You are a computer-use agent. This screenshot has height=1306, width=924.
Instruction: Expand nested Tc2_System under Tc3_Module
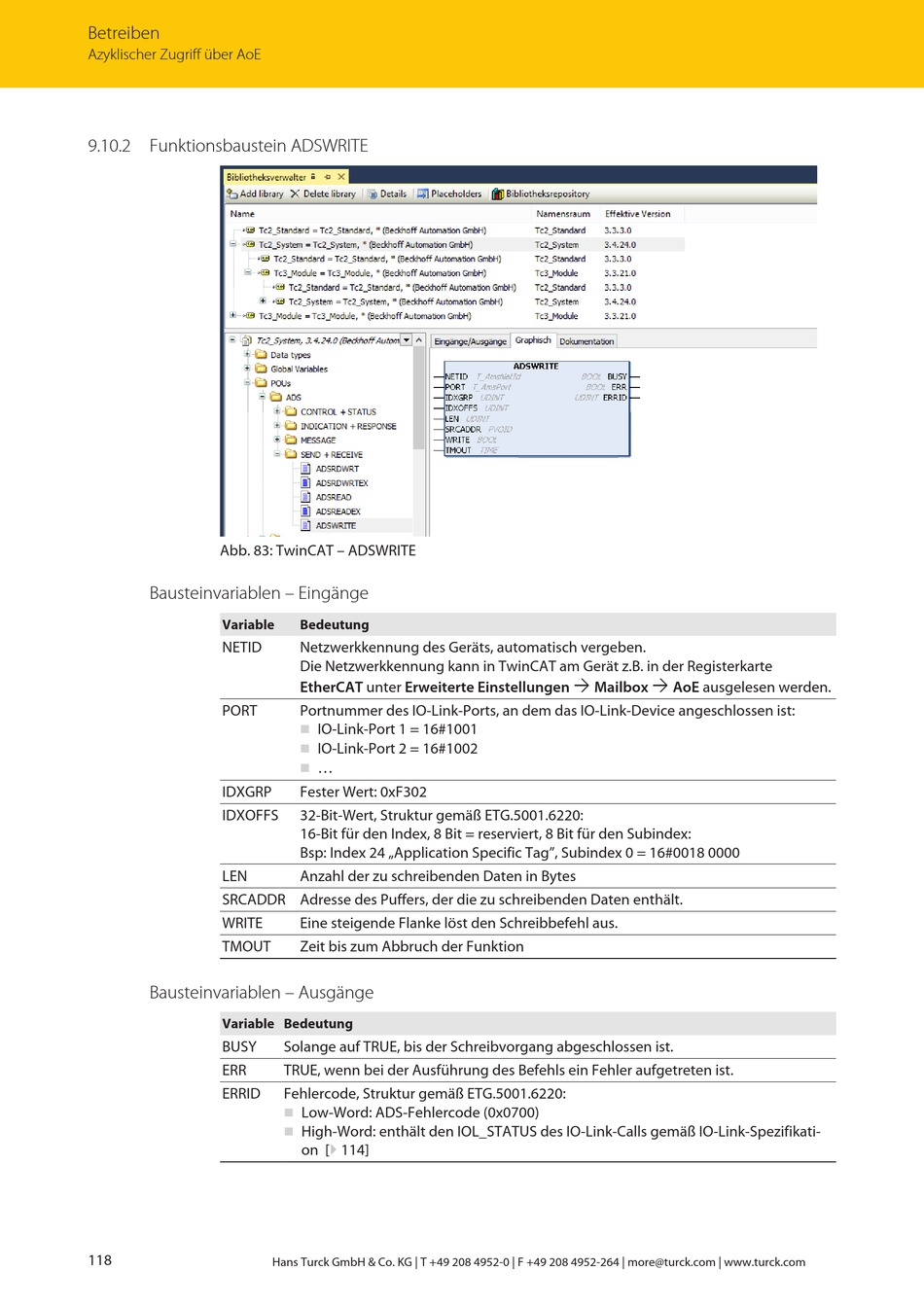click(x=263, y=300)
